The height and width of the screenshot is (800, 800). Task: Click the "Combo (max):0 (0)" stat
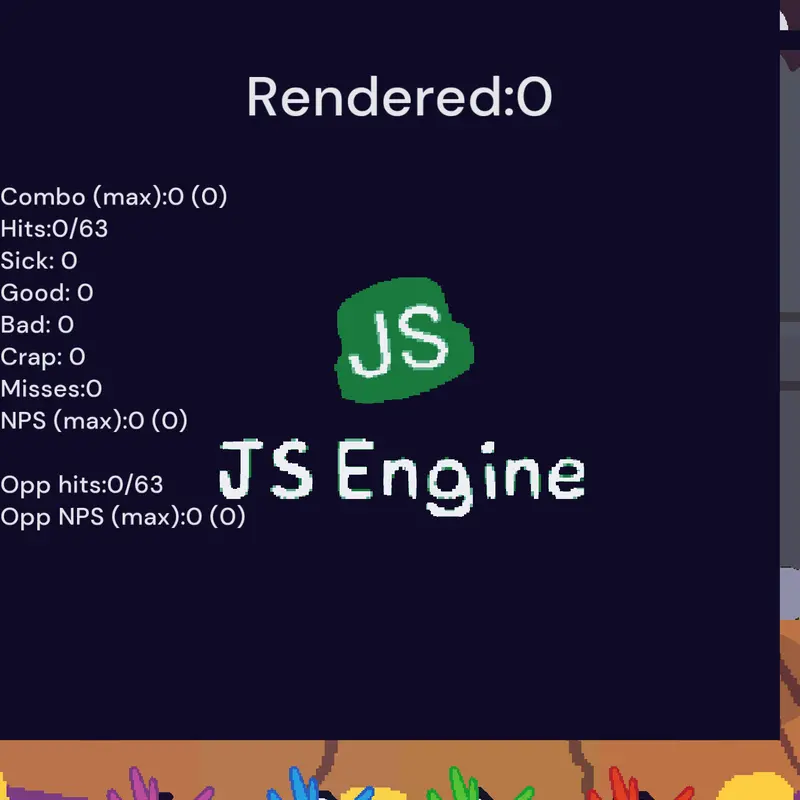(113, 197)
